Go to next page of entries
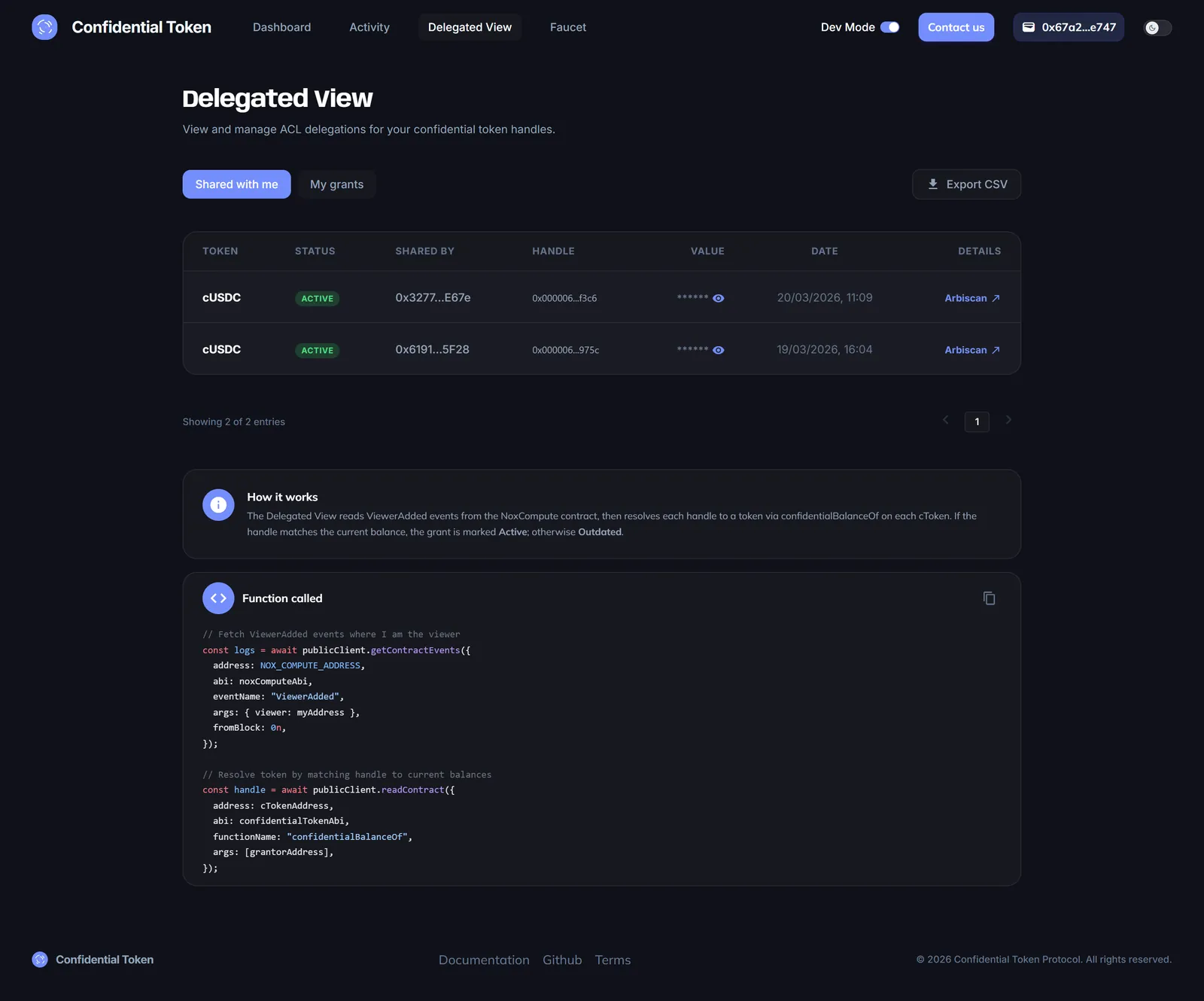Screen dimensions: 1204x1001 coord(1008,420)
